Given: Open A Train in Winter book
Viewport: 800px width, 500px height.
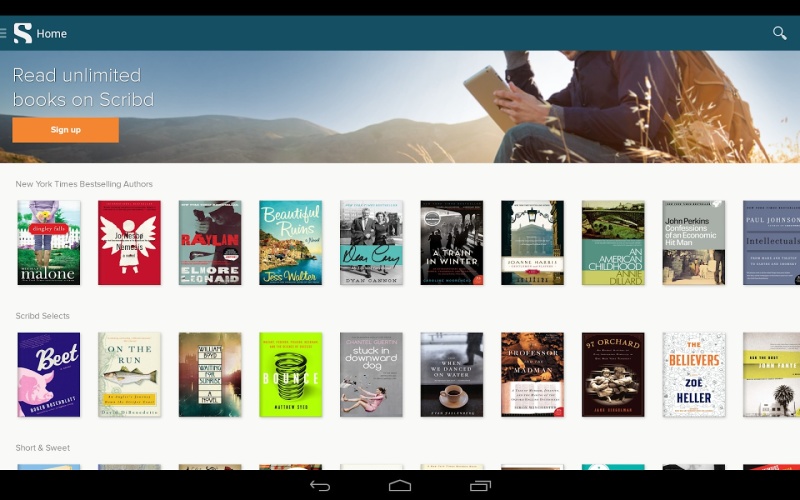Looking at the screenshot, I should tap(451, 243).
